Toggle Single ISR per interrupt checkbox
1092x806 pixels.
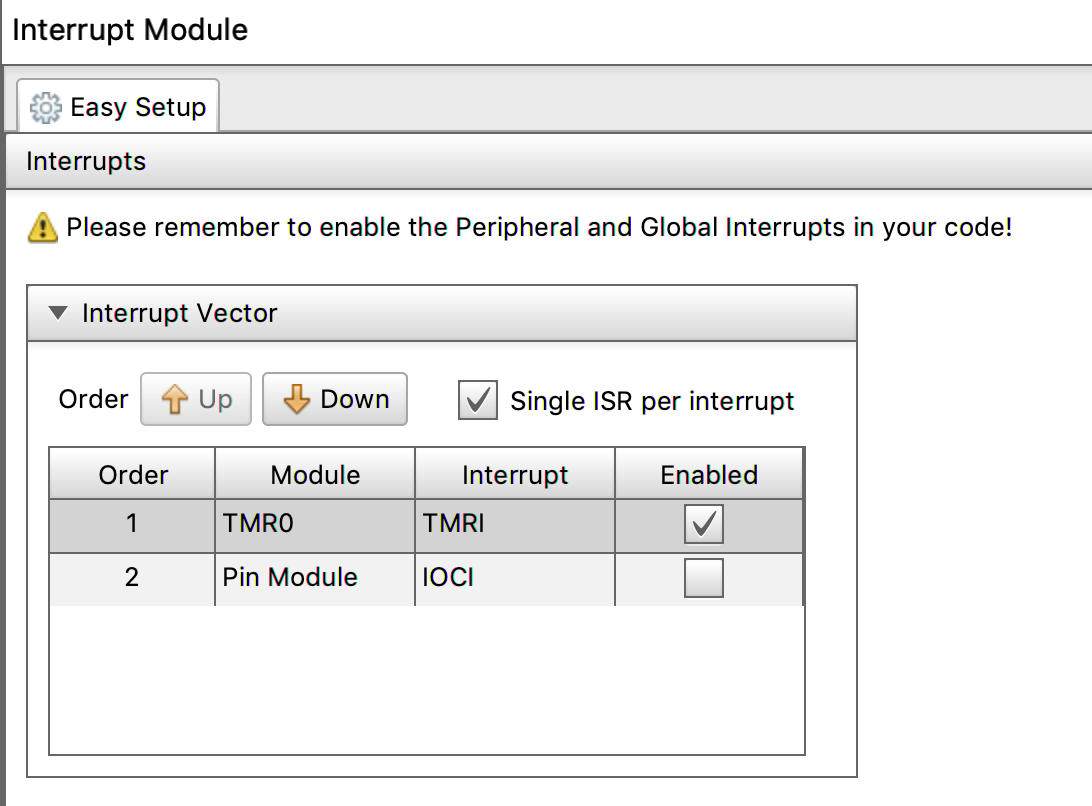coord(478,401)
